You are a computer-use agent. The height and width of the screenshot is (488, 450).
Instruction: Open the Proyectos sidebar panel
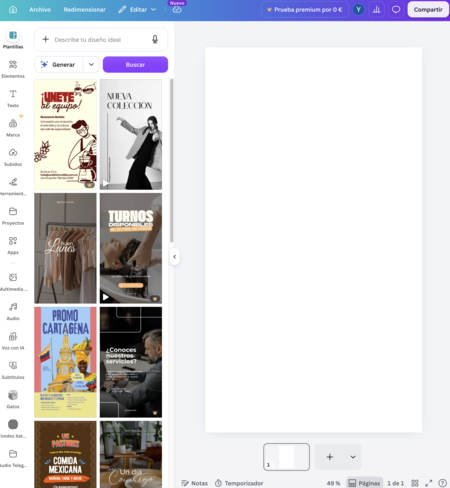[13, 216]
